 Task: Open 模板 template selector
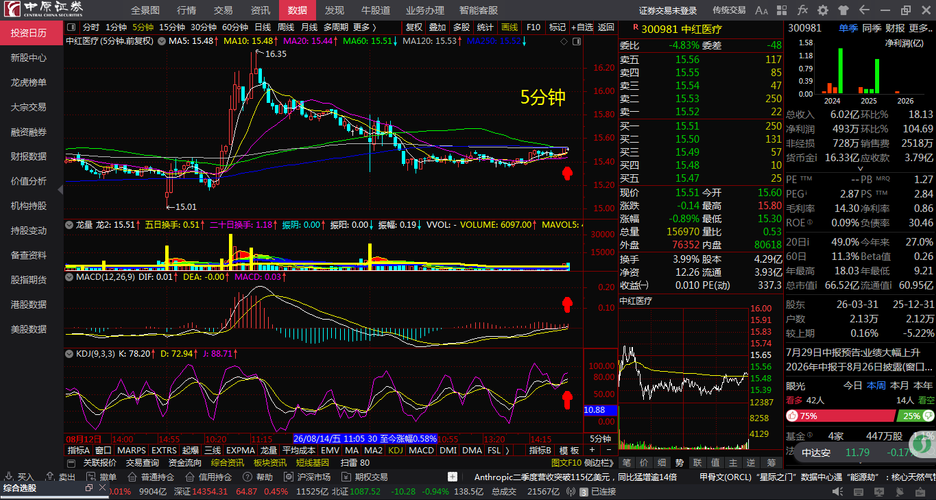tap(569, 450)
